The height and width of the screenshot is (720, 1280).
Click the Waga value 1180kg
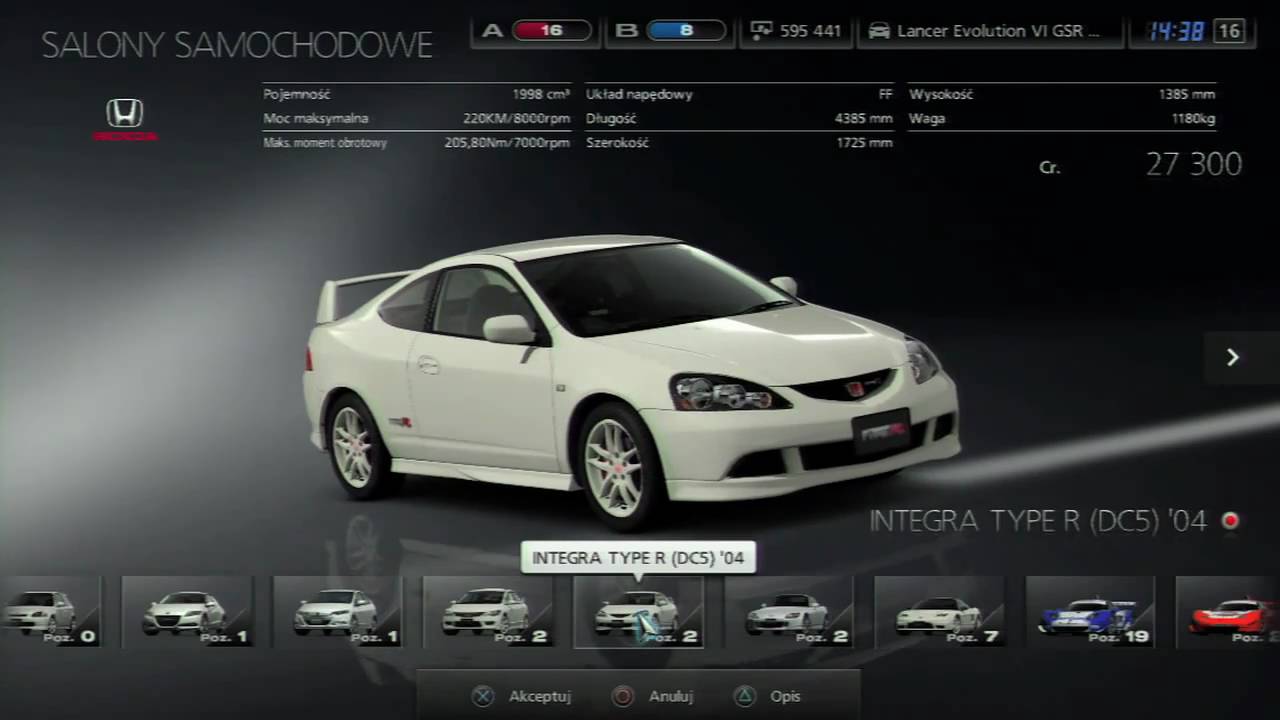click(1193, 118)
